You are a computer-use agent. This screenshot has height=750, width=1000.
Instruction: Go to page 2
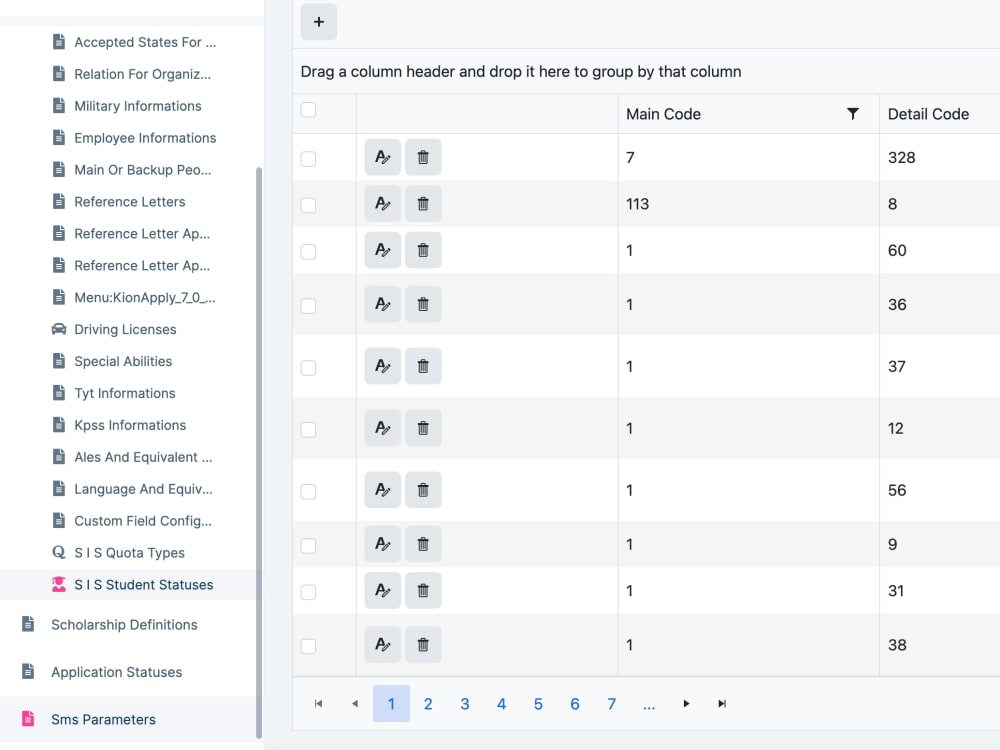(428, 704)
